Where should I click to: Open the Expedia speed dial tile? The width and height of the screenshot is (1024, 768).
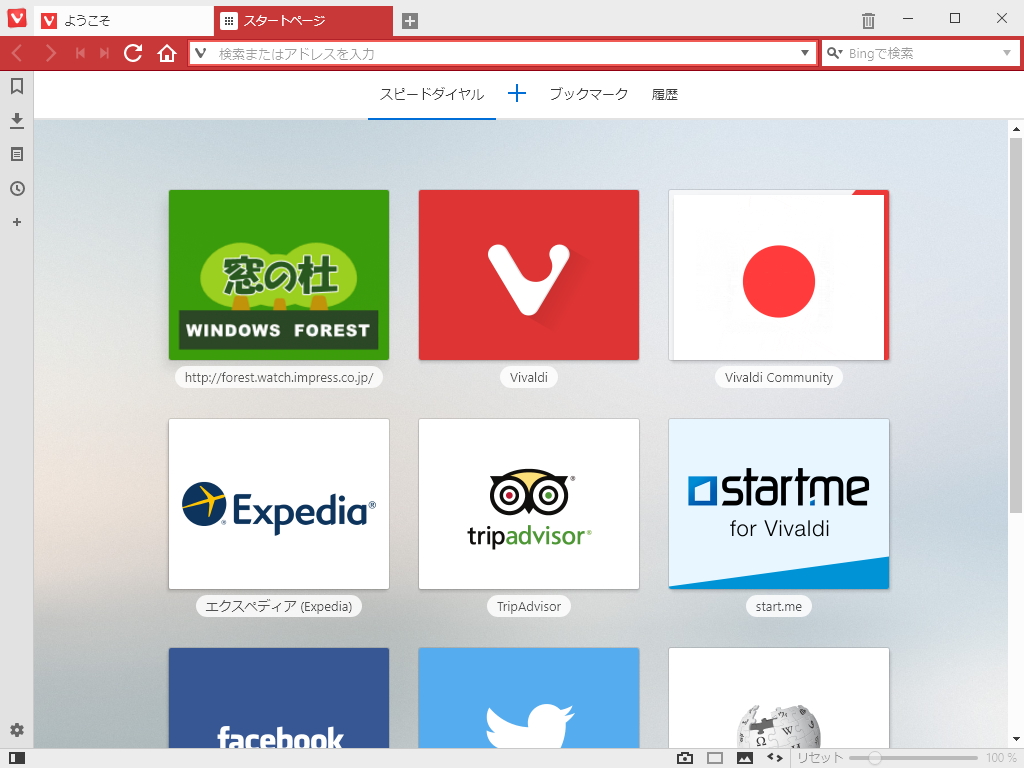(x=279, y=504)
